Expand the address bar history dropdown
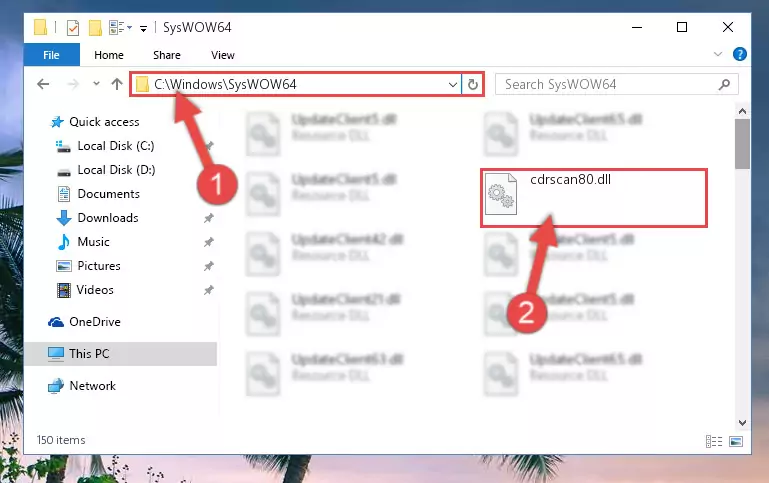Screen dimensions: 769x483 click(x=453, y=84)
